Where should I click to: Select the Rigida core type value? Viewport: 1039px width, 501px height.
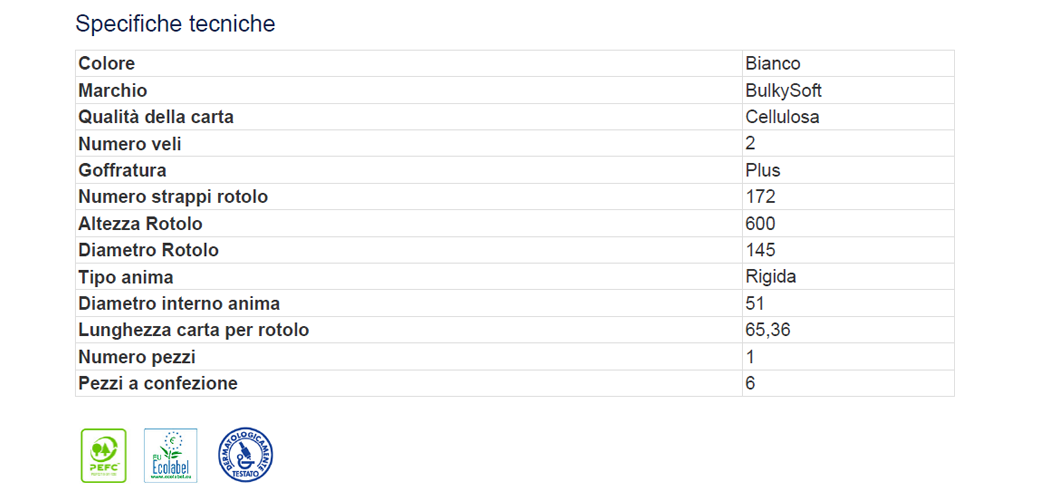pyautogui.click(x=770, y=277)
